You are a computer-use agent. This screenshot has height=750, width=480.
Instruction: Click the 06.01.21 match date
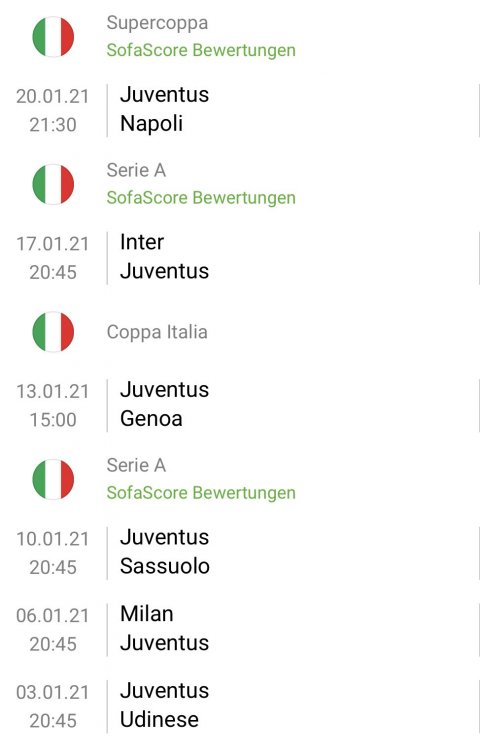53,615
